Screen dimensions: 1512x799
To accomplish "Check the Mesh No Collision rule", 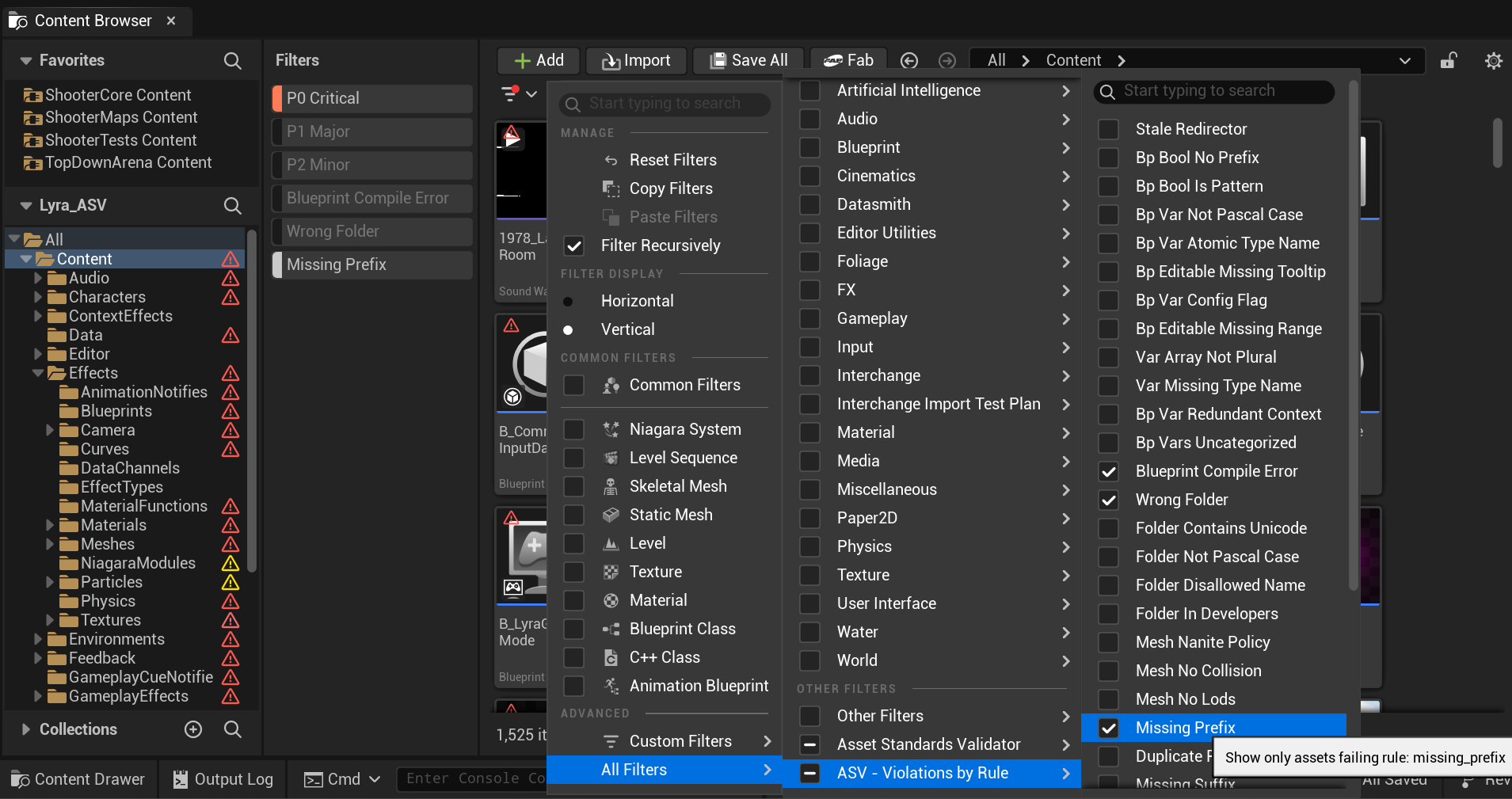I will (1109, 671).
